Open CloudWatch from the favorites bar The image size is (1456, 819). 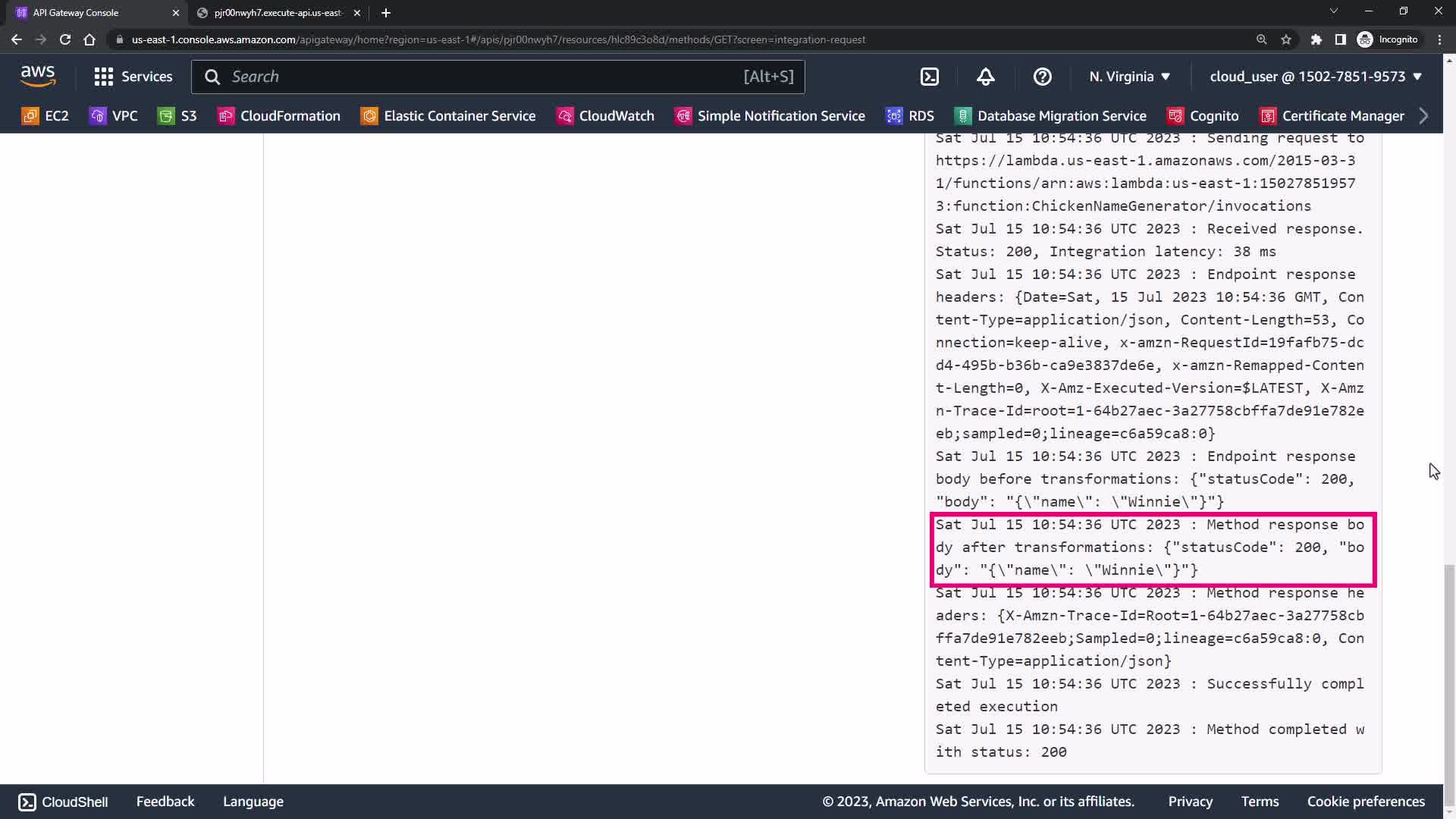tap(605, 116)
